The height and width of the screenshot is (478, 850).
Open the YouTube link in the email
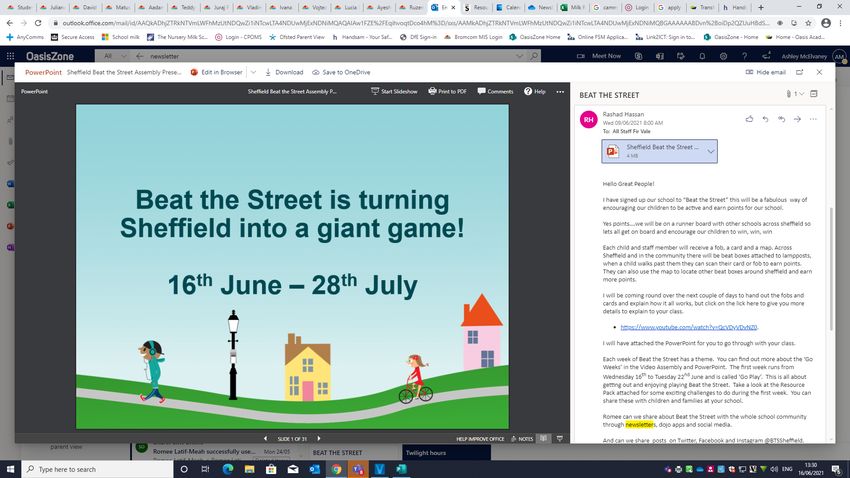pos(688,327)
